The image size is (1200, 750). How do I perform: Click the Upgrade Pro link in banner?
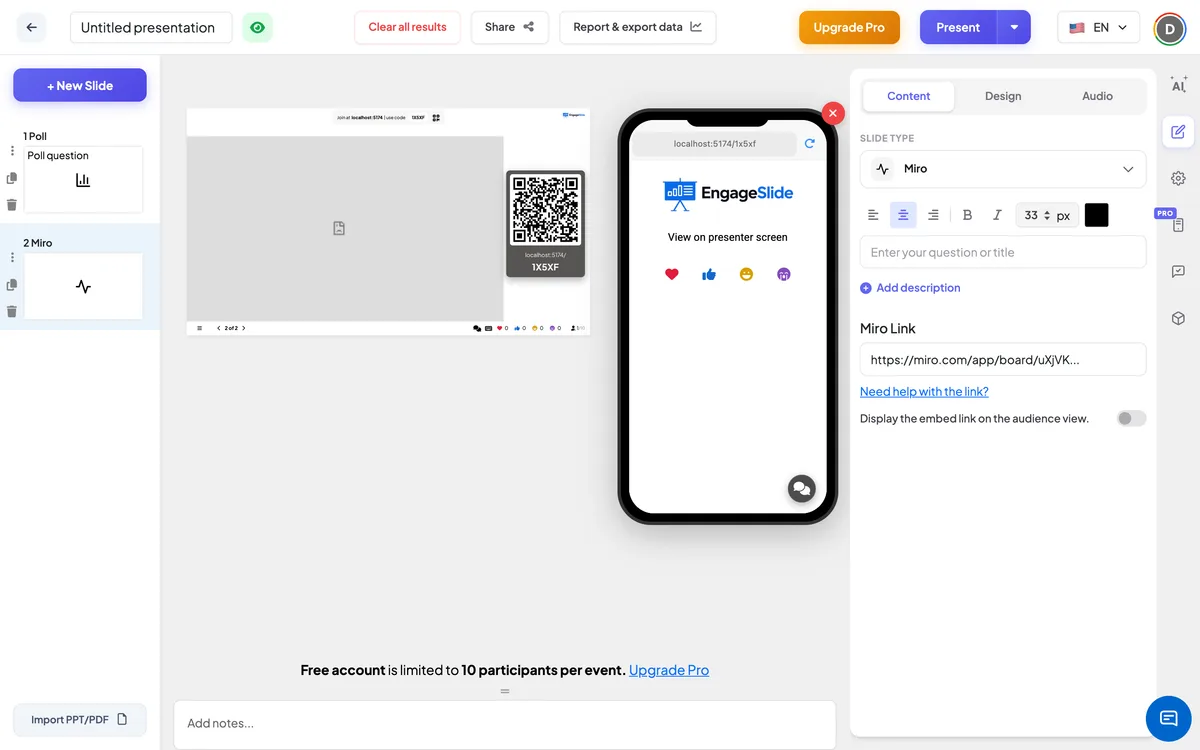669,670
